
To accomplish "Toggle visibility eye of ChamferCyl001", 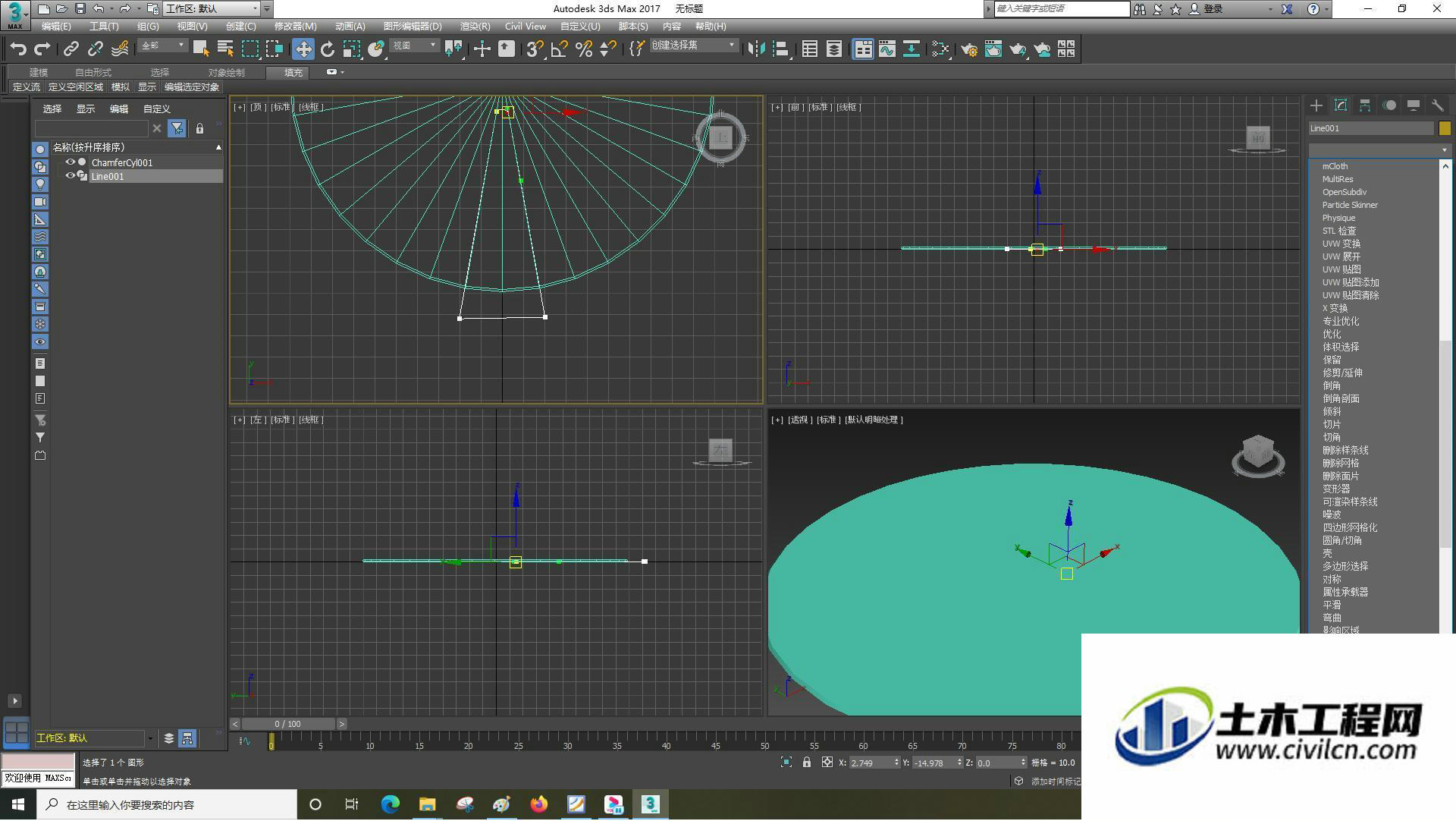I will (x=71, y=162).
